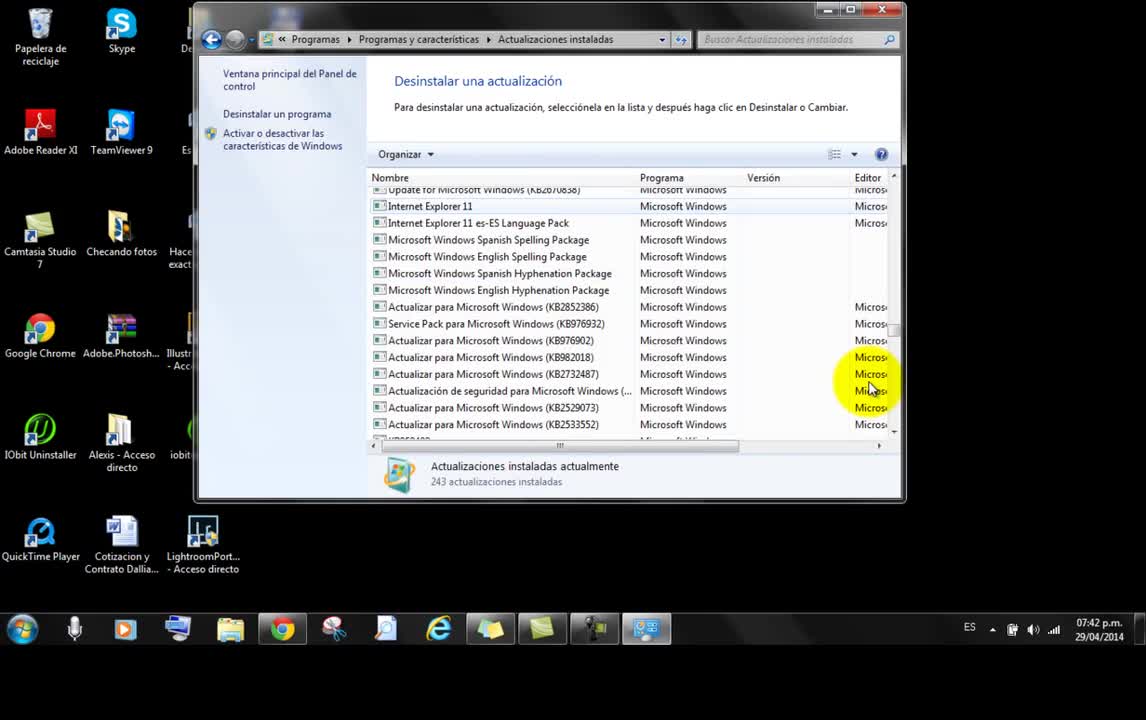Click the vertical scrollbar up arrow

(x=894, y=176)
